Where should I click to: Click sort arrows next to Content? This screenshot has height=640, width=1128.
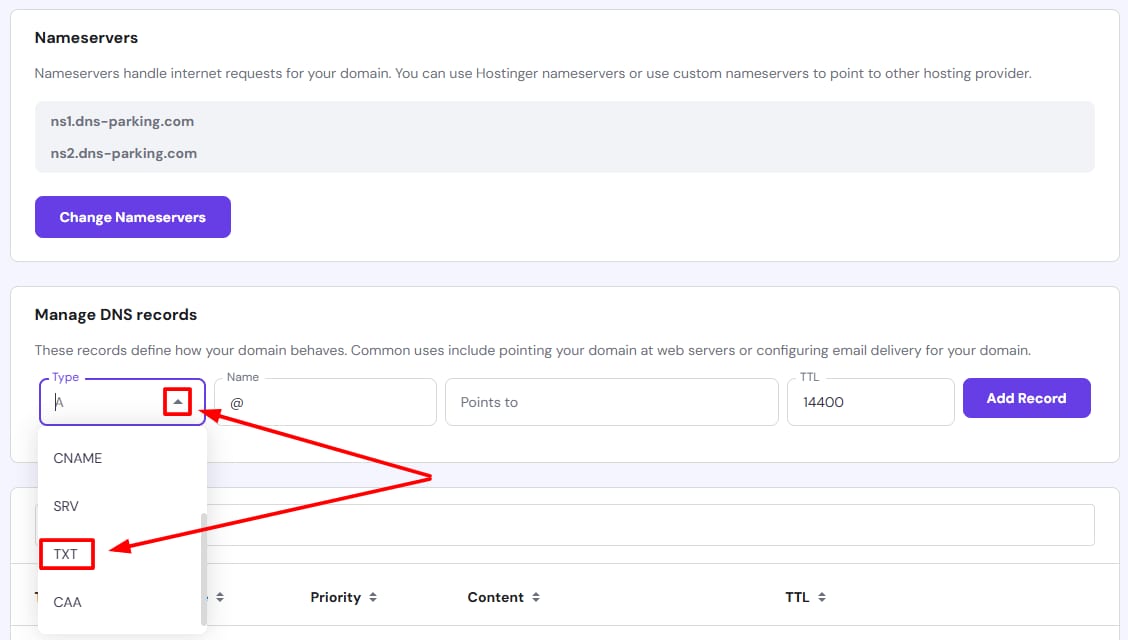[536, 597]
